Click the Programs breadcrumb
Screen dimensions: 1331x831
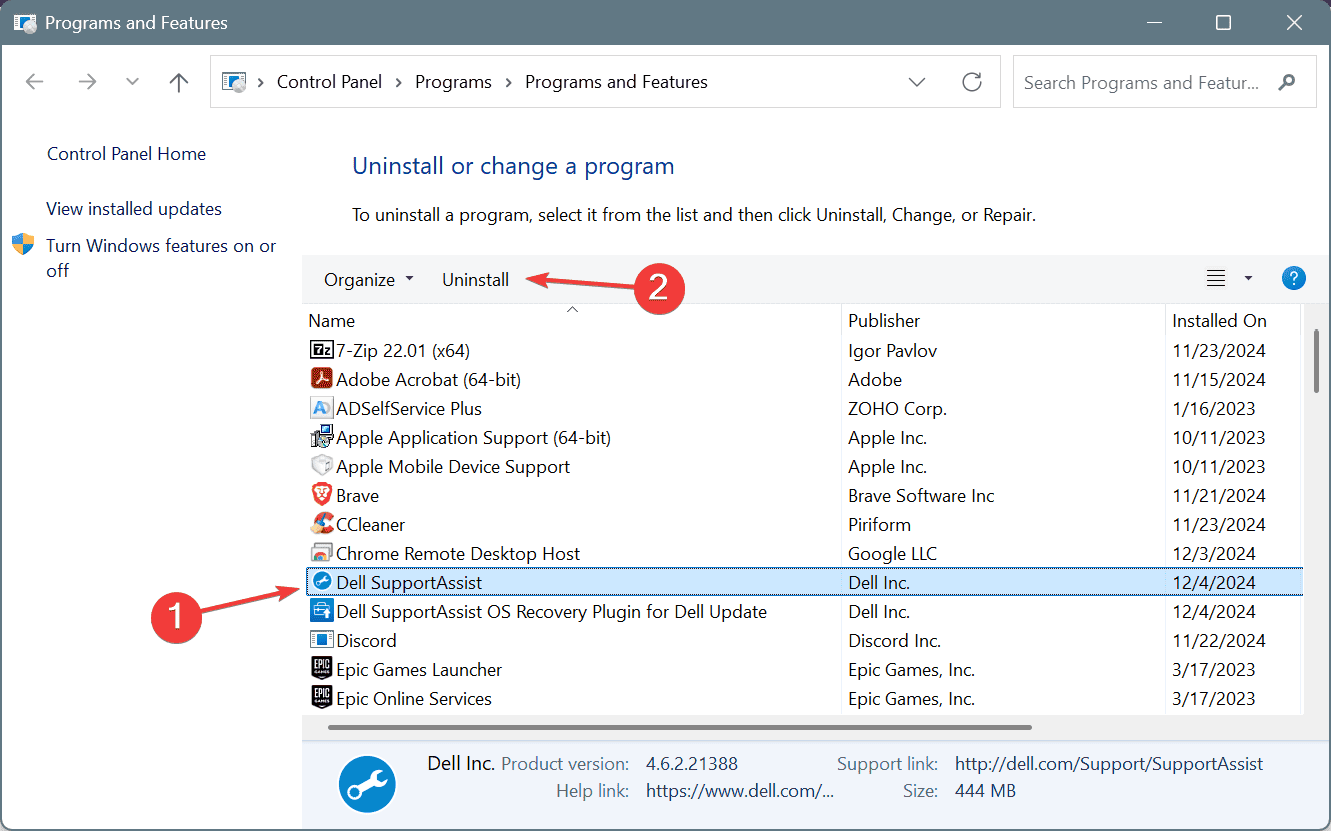[x=453, y=82]
